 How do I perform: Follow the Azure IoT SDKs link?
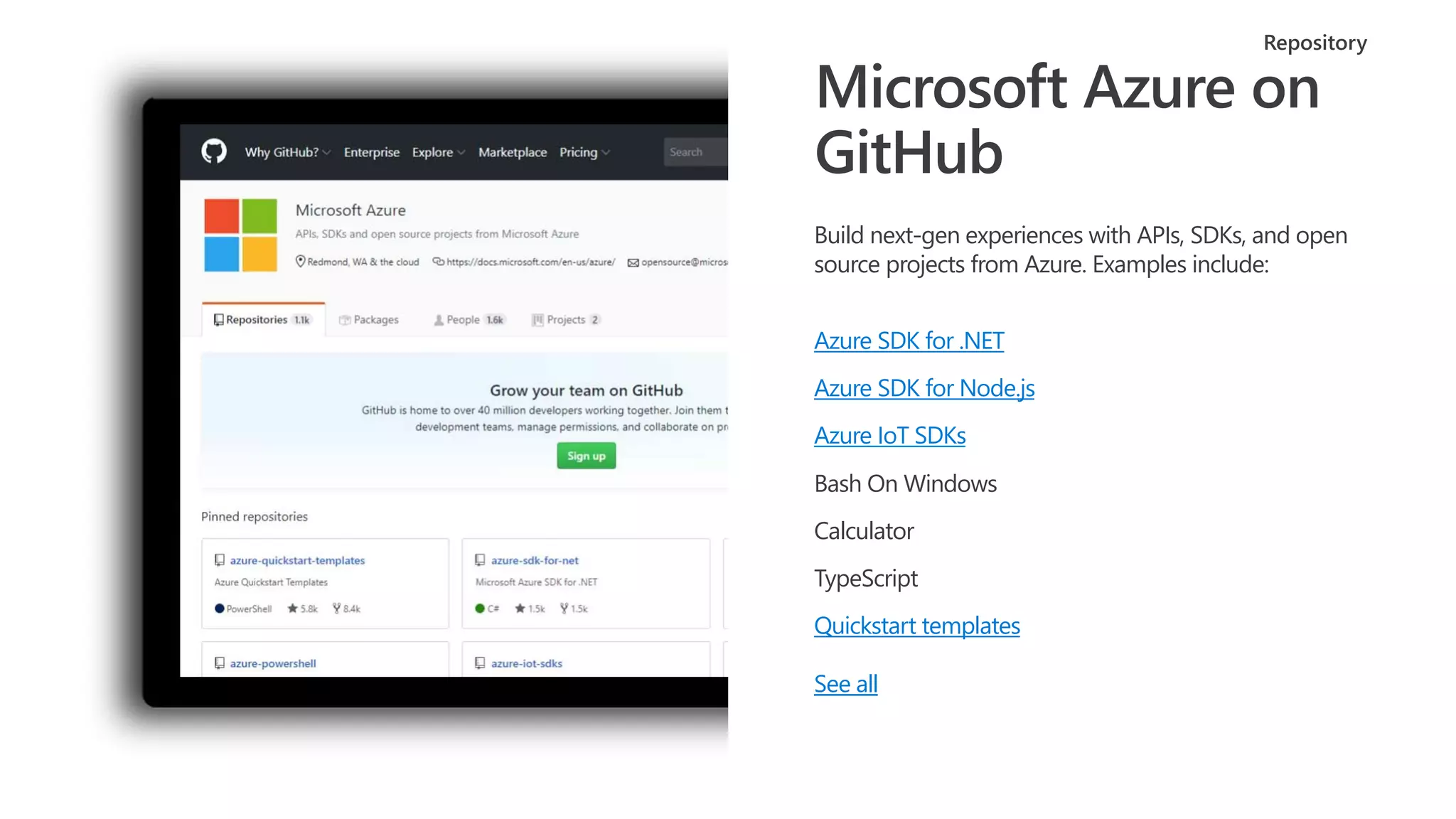[890, 435]
